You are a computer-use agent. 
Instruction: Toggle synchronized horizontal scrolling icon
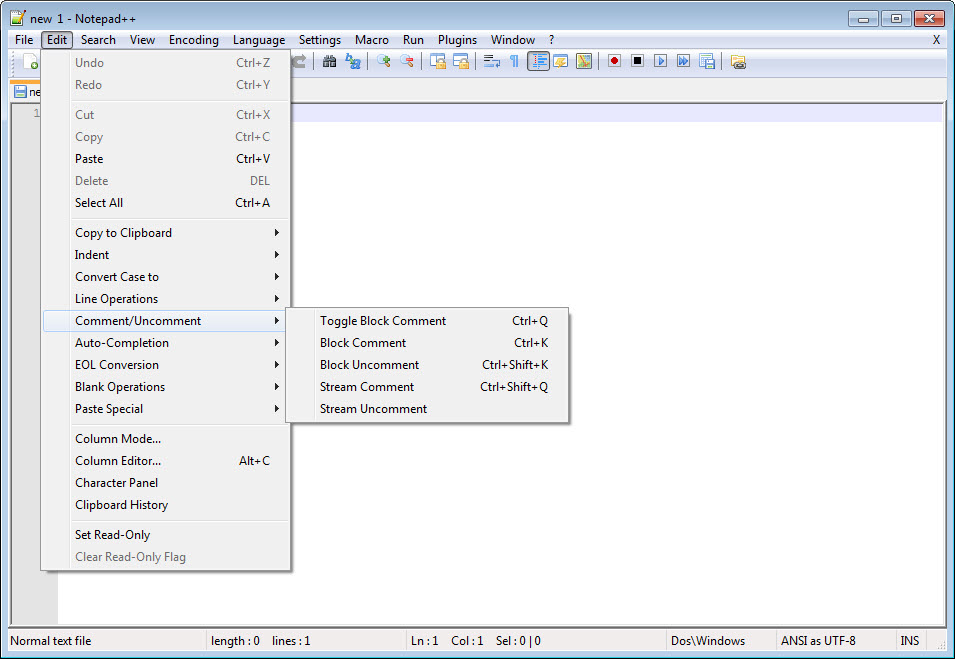pos(461,62)
